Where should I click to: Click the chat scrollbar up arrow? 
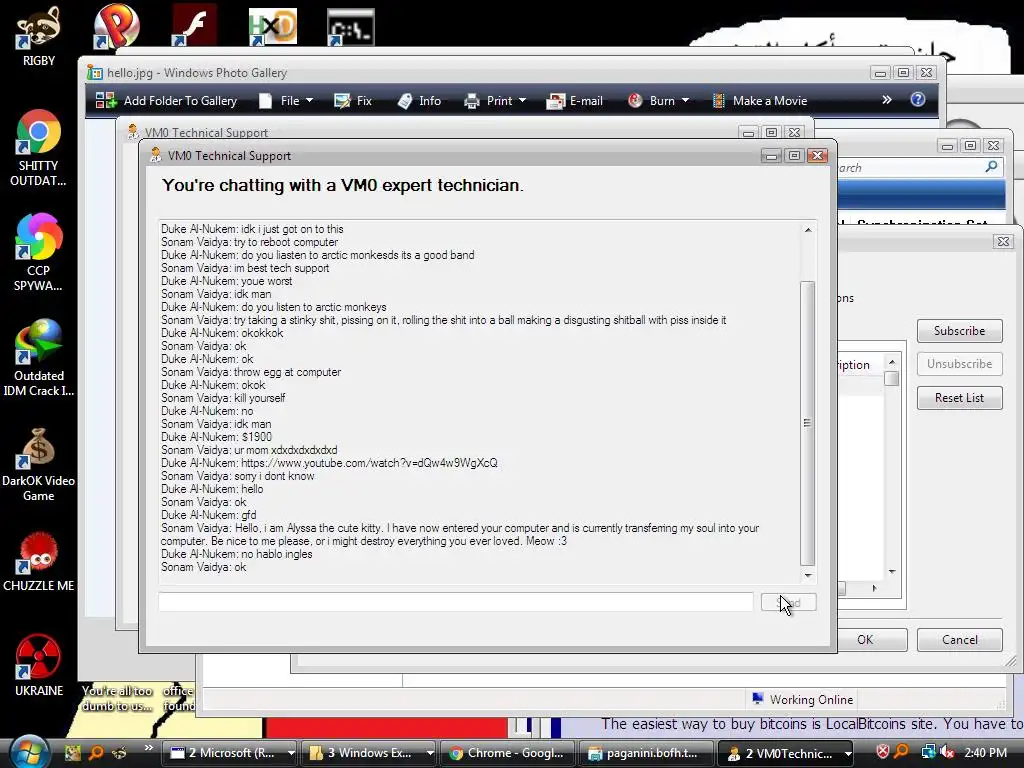[808, 230]
